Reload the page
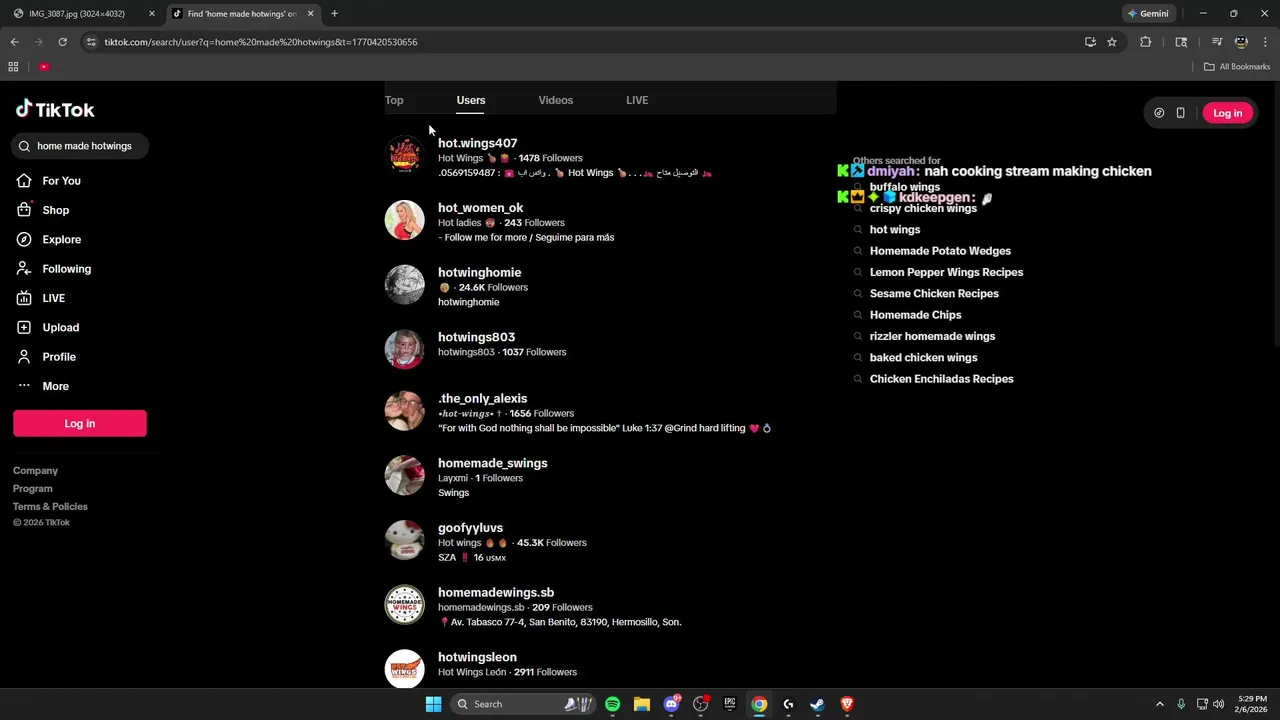The height and width of the screenshot is (720, 1280). [62, 42]
